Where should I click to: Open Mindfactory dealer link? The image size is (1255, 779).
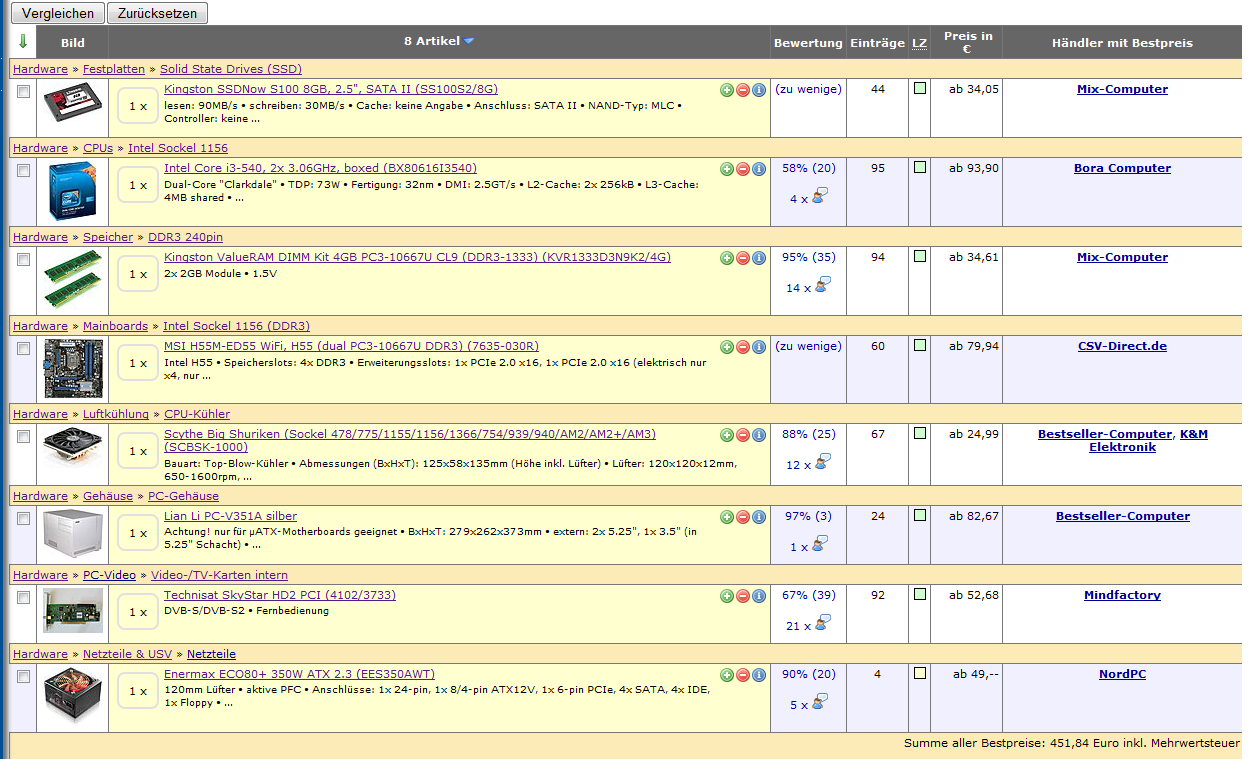1122,595
